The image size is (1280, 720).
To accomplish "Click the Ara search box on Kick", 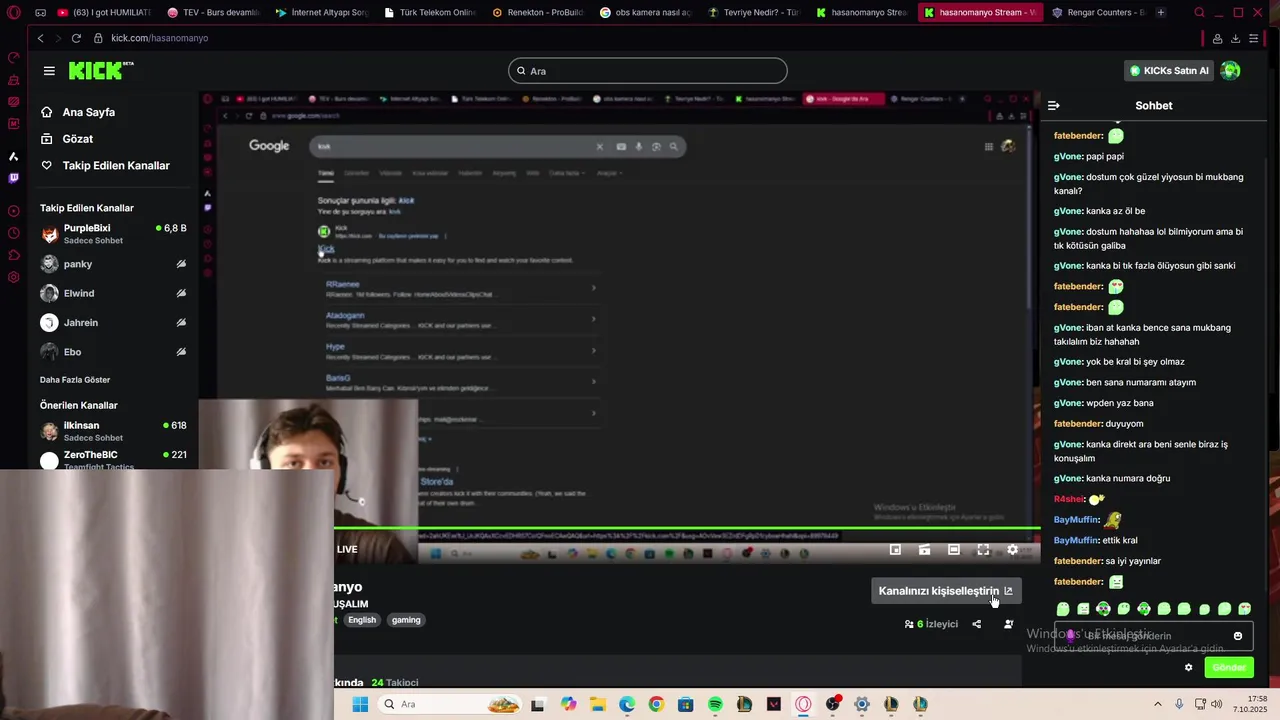I will point(648,71).
